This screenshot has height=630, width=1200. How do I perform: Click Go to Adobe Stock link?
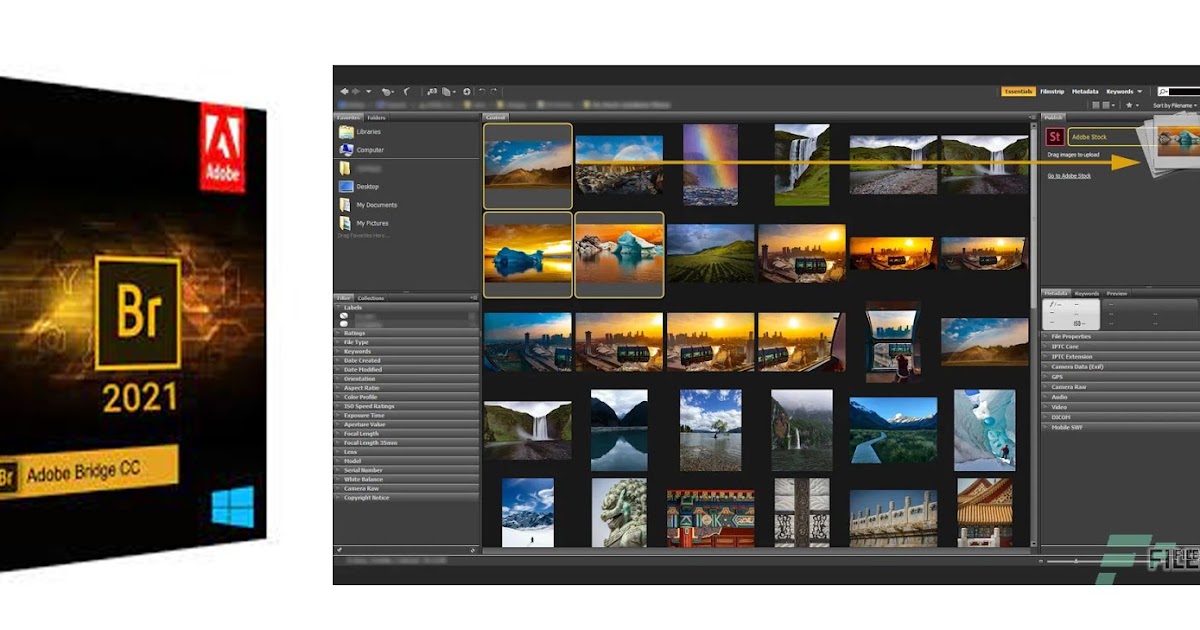coord(1069,176)
